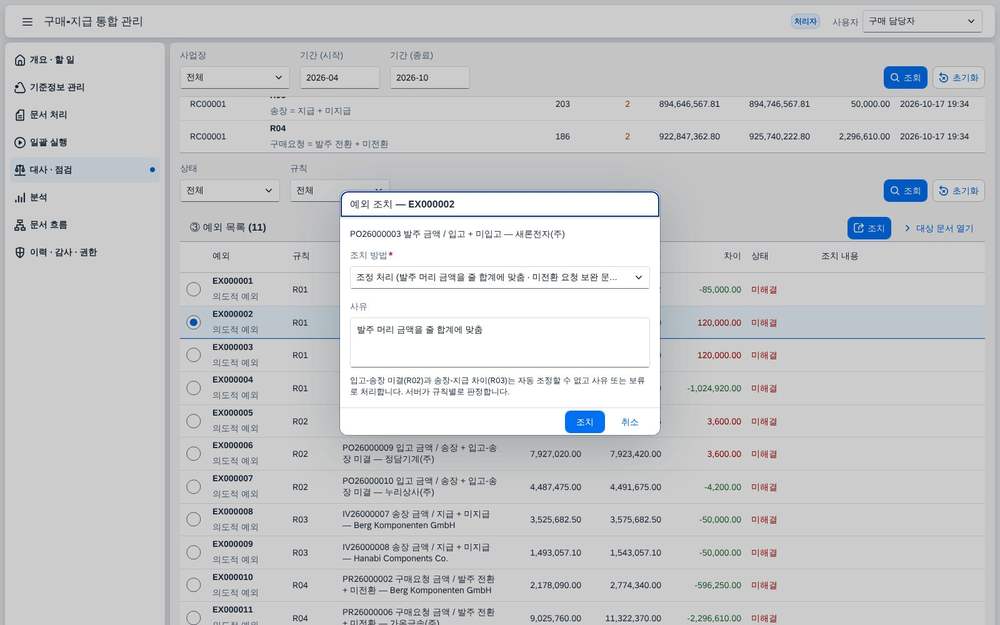Click the 사유 text area
1000x625 pixels.
(499, 342)
